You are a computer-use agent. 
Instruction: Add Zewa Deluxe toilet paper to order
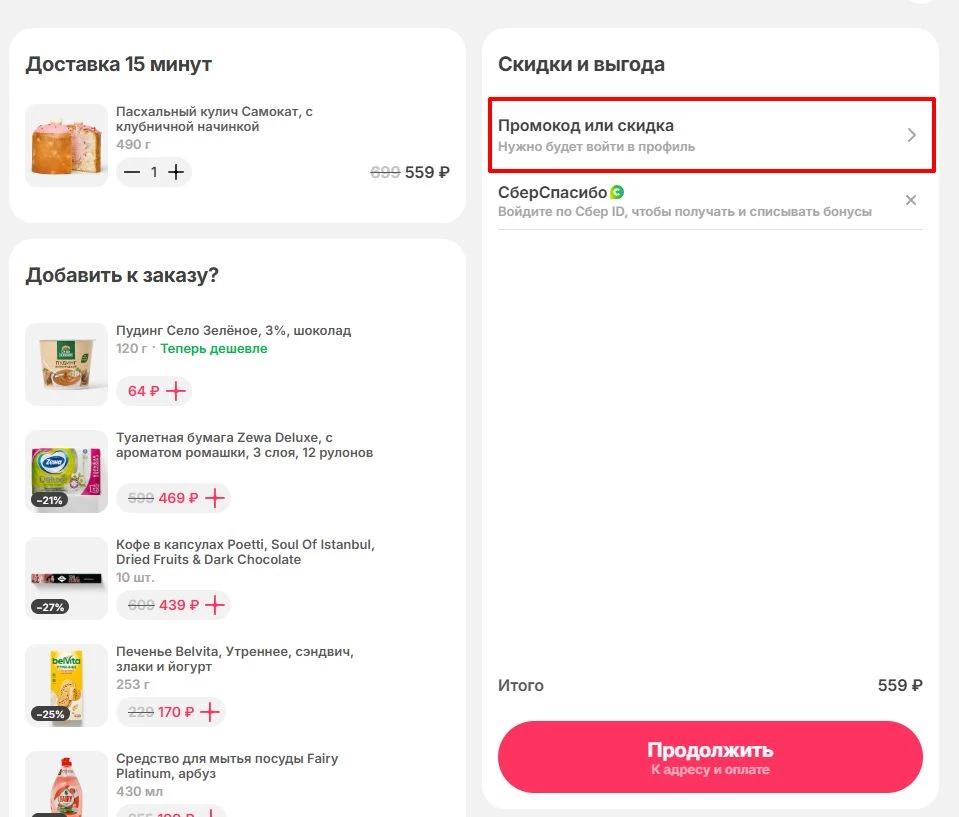click(215, 498)
